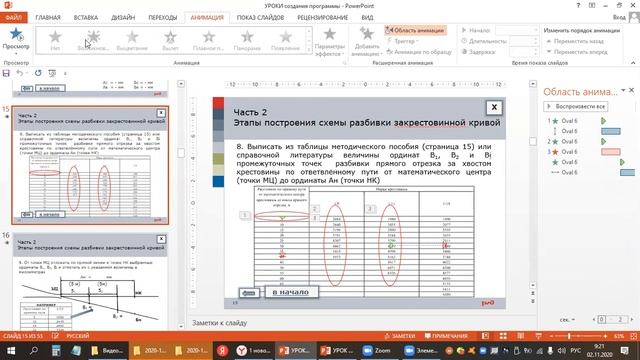Open Zoom from the taskbar
640x360 pixels.
(377, 351)
